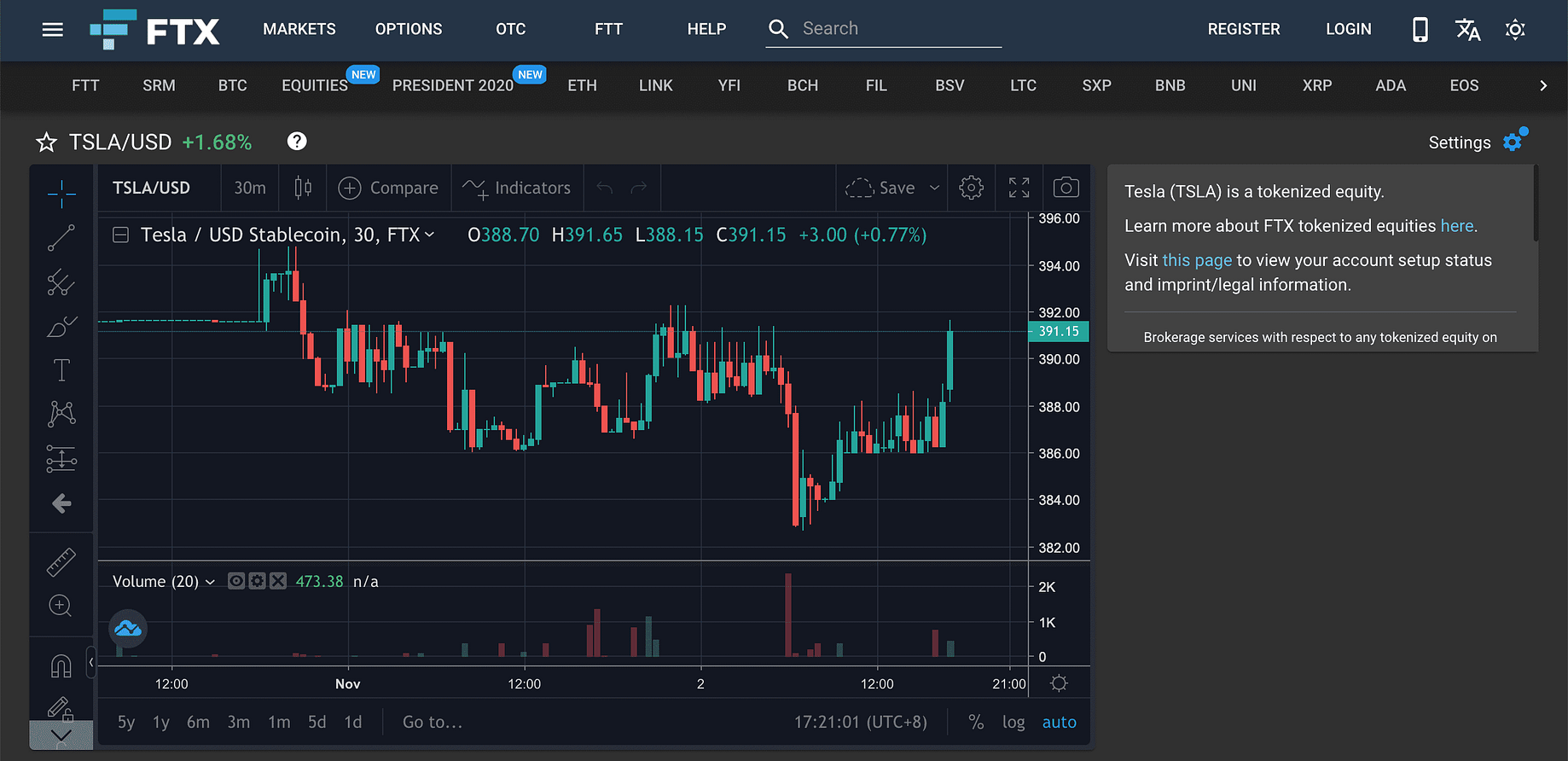Viewport: 1568px width, 761px height.
Task: Set range to 5y
Action: (126, 723)
